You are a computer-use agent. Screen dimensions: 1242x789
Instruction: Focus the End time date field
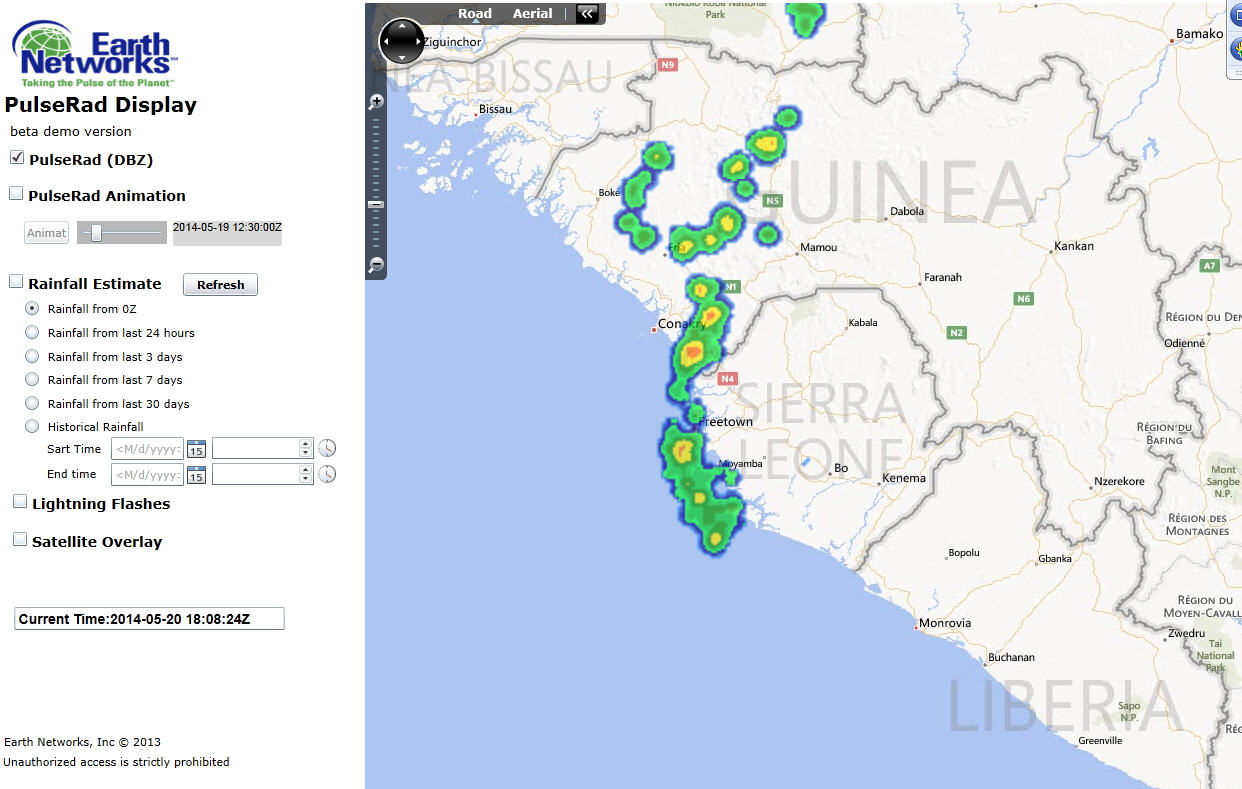pos(148,474)
